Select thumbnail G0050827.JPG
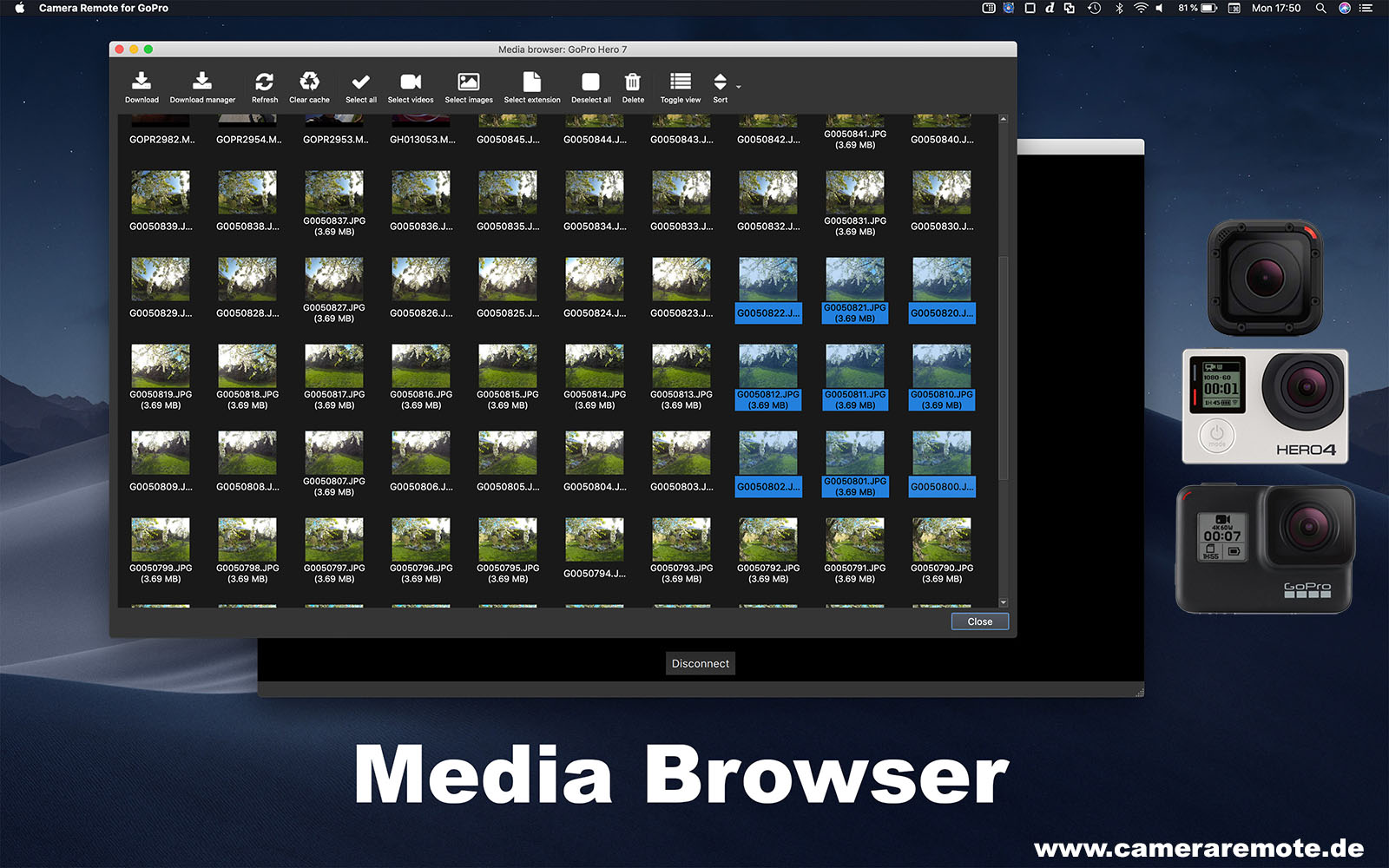The width and height of the screenshot is (1389, 868). (334, 279)
